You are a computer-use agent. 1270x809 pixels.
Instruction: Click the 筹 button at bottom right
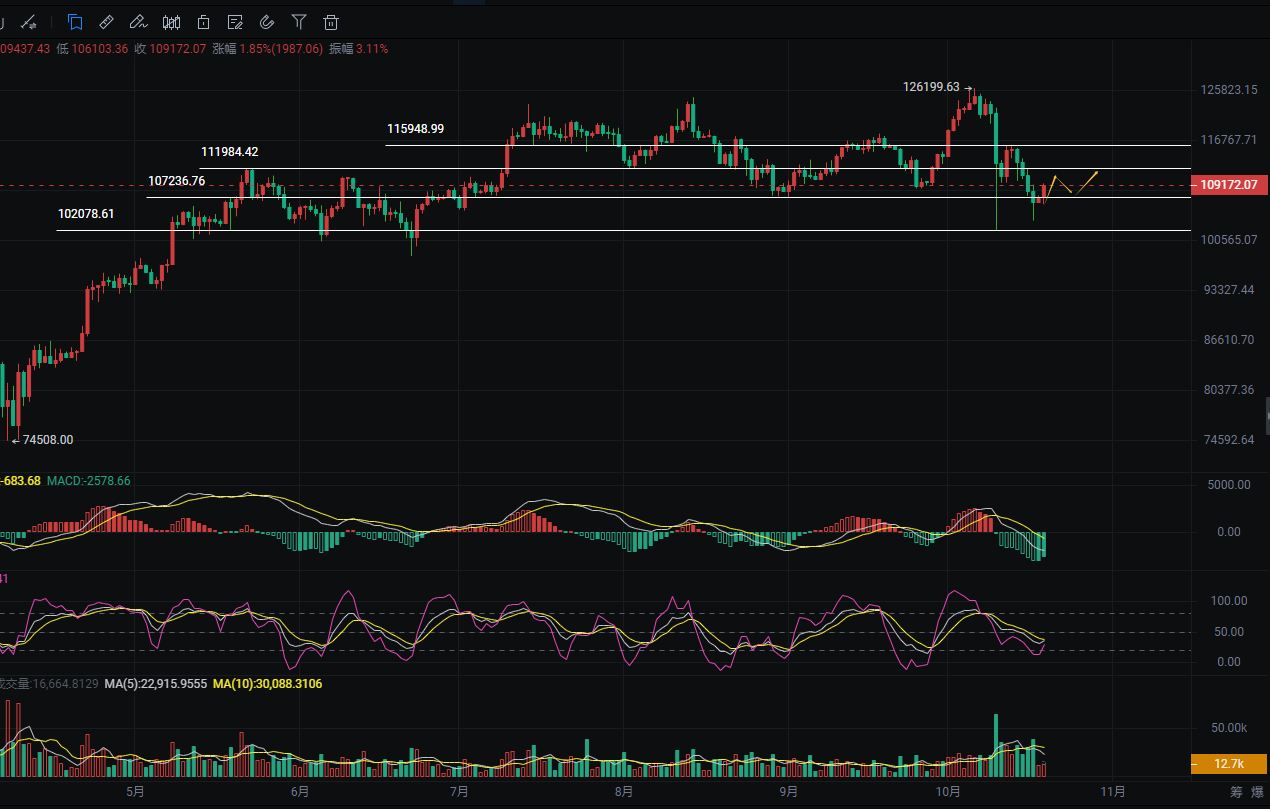click(x=1236, y=792)
